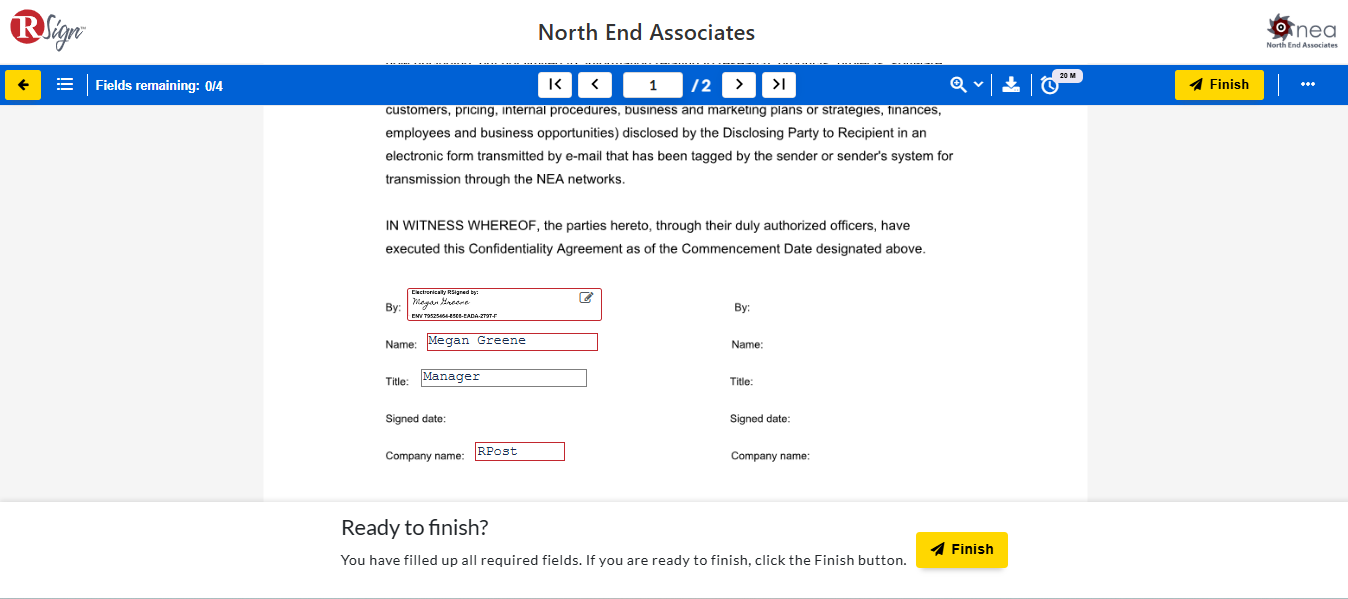Click the Title field containing Manager
Image resolution: width=1348 pixels, height=599 pixels.
504,378
